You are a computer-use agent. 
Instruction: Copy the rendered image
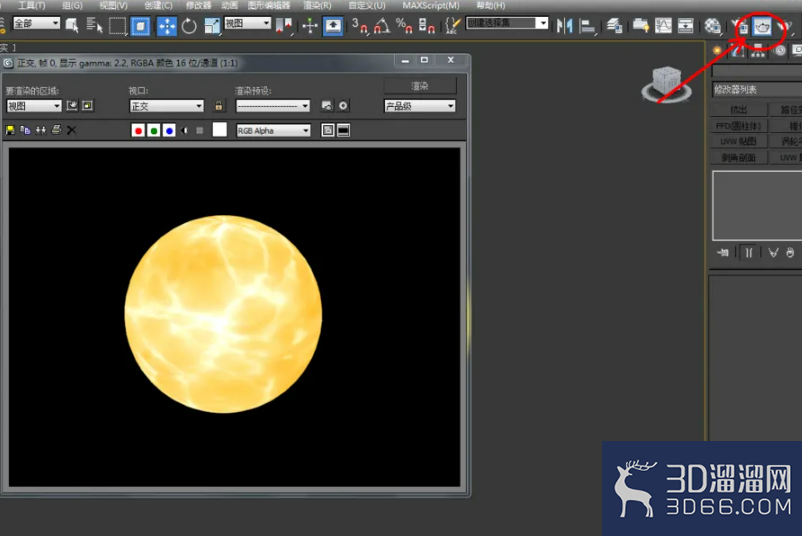pyautogui.click(x=25, y=130)
